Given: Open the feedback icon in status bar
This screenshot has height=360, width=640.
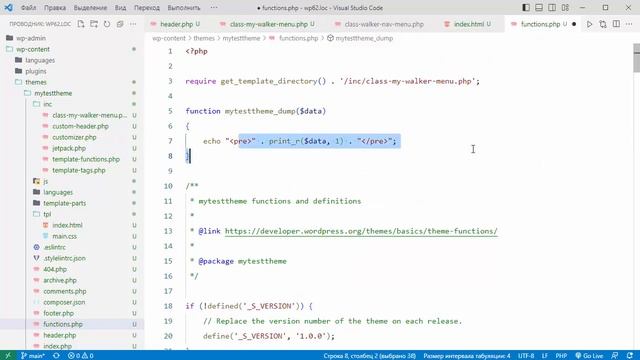Looking at the screenshot, I should coord(615,356).
